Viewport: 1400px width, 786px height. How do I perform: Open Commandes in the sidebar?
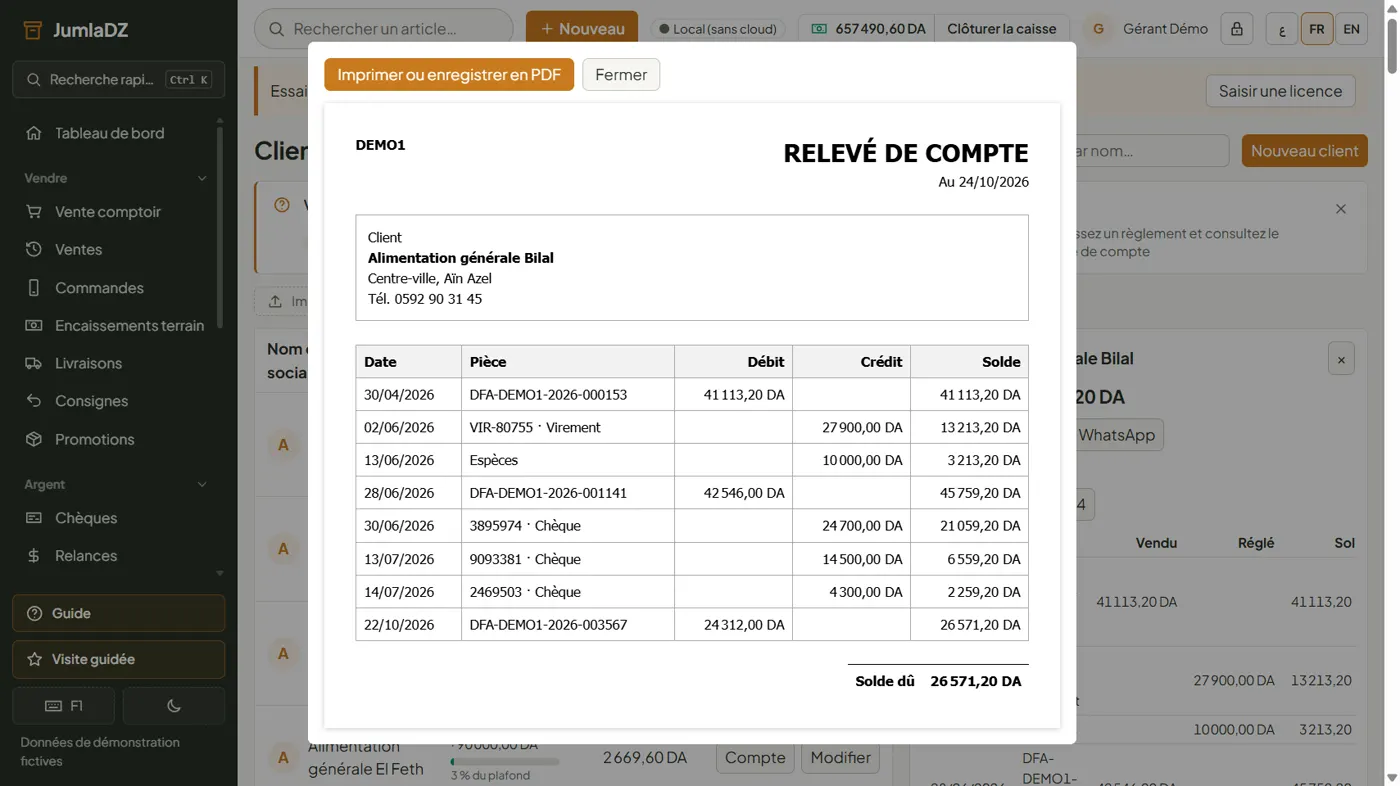point(99,288)
